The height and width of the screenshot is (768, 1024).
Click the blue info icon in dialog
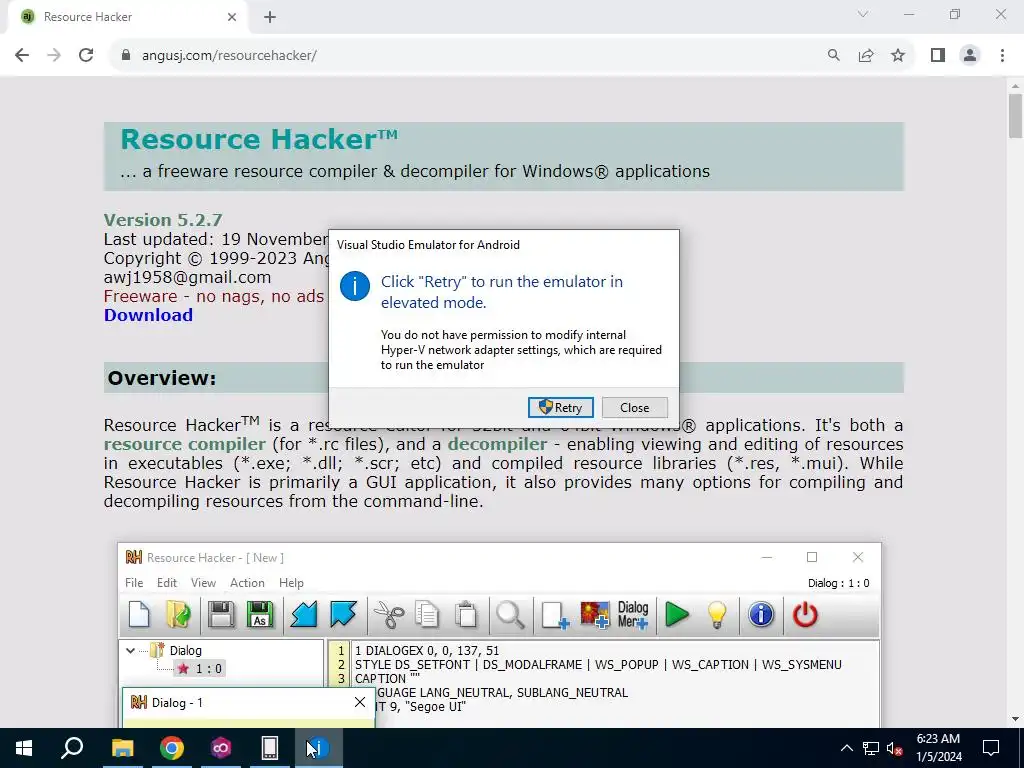[x=355, y=286]
